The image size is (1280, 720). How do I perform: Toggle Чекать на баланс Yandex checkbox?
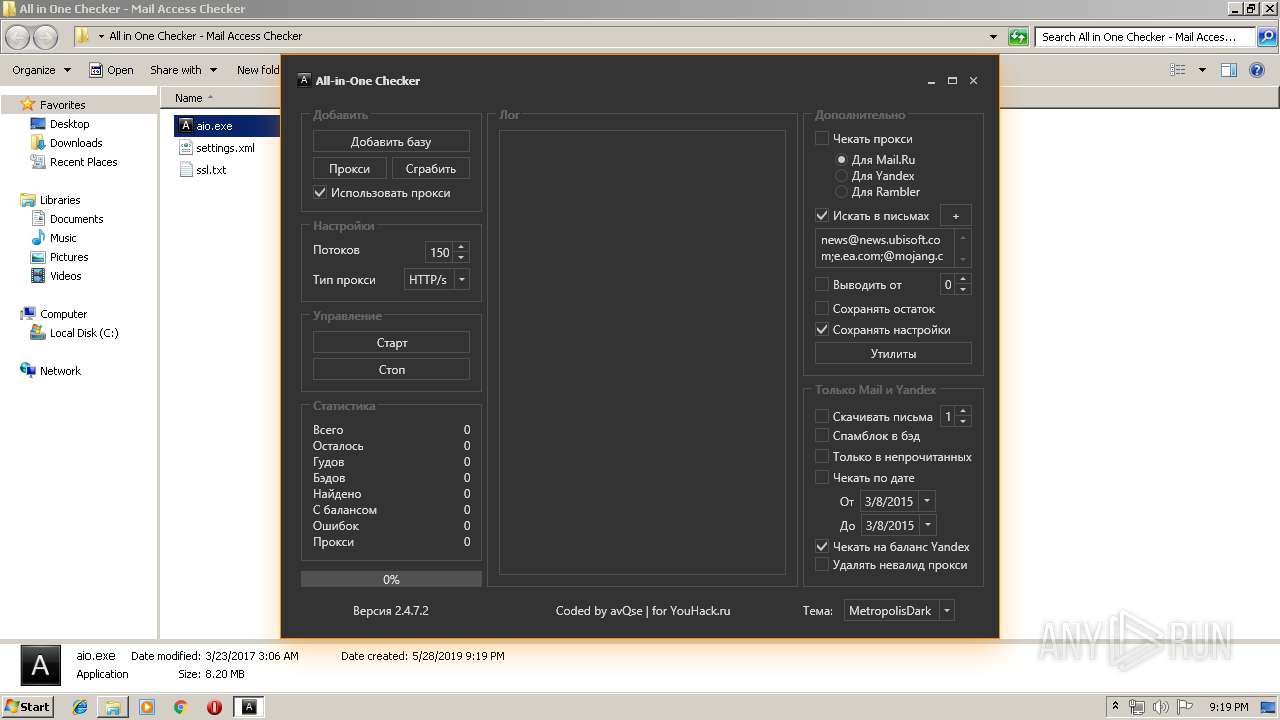(822, 547)
